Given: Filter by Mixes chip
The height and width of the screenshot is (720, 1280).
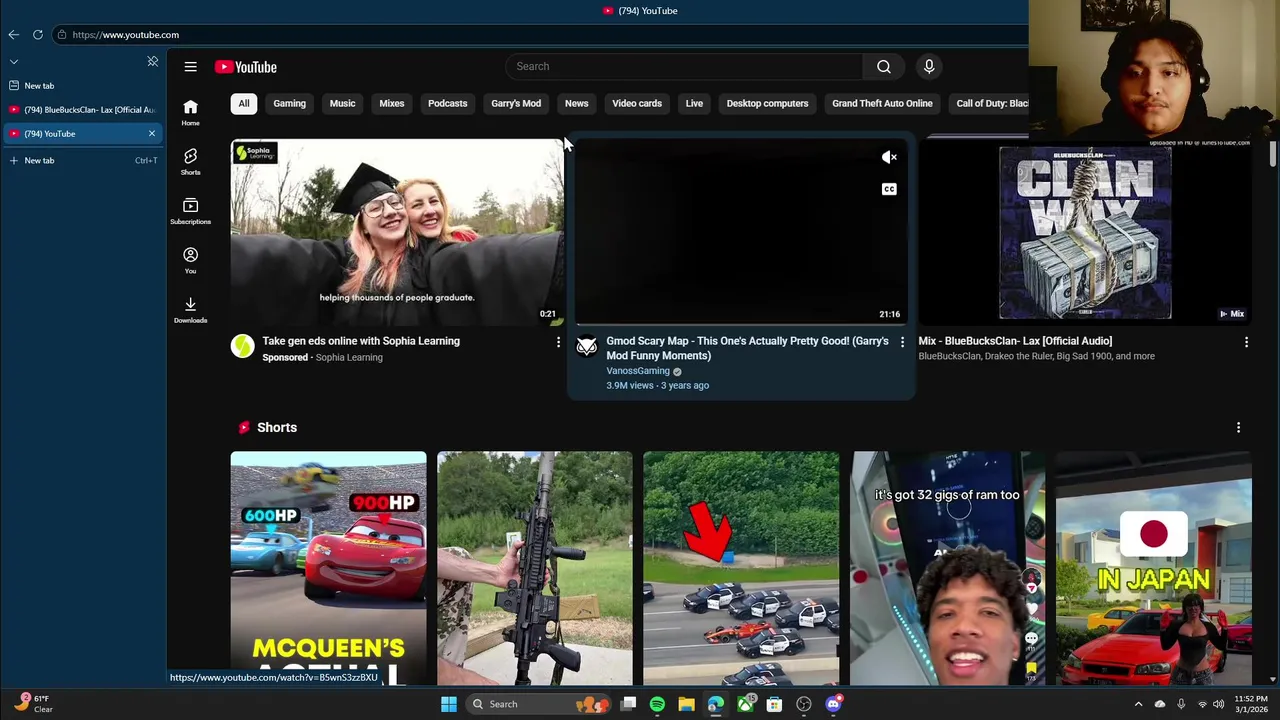Looking at the screenshot, I should click(391, 103).
